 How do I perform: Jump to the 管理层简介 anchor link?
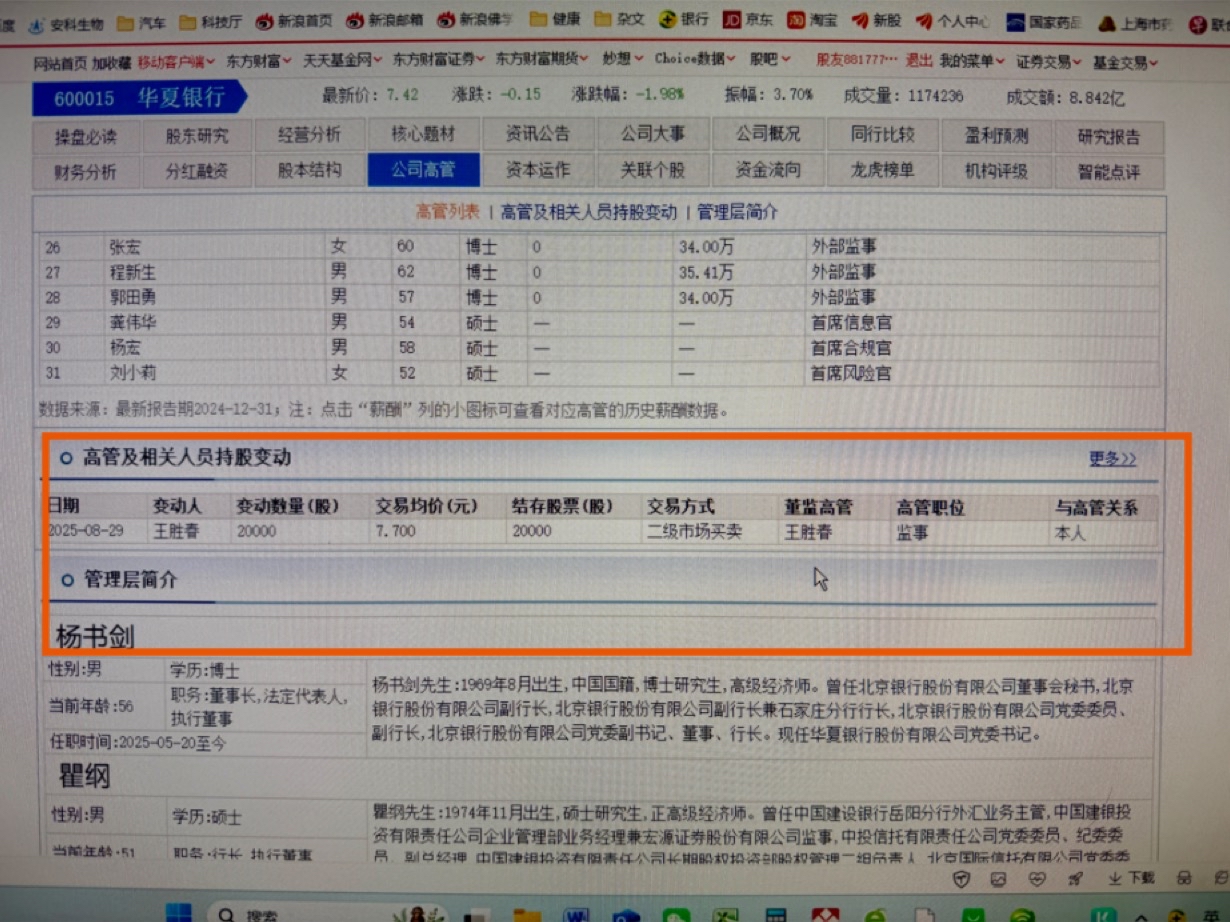coord(737,212)
